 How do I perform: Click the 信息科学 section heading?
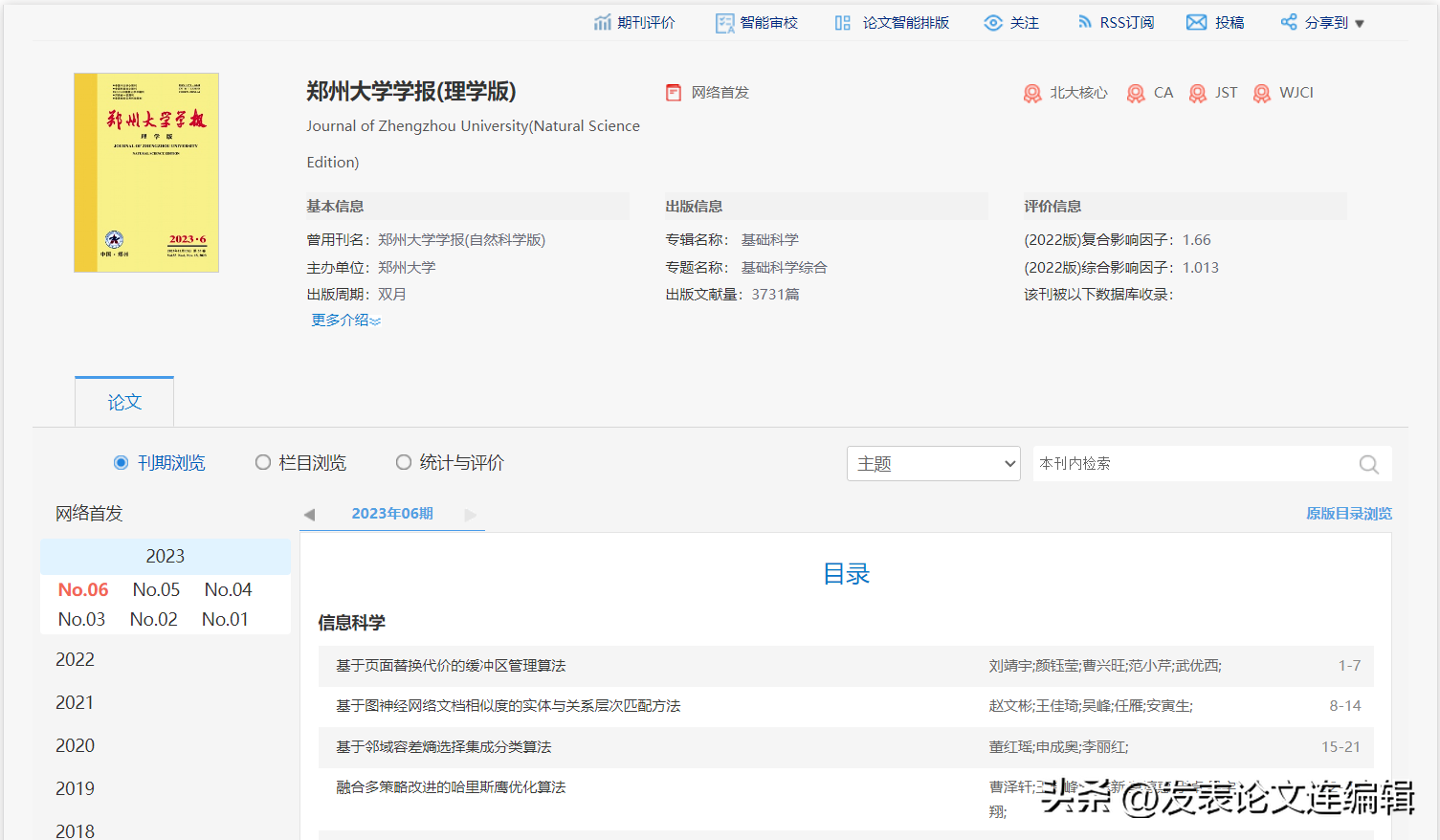pos(351,623)
